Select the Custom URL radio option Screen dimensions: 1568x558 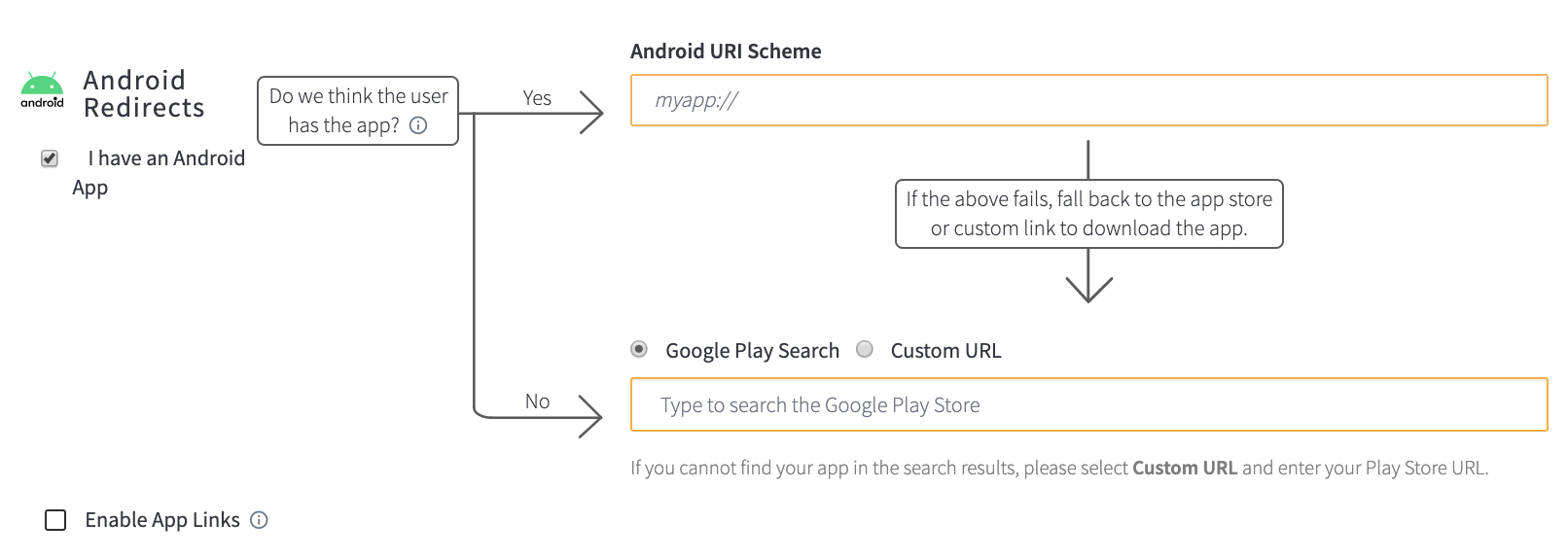pos(865,349)
